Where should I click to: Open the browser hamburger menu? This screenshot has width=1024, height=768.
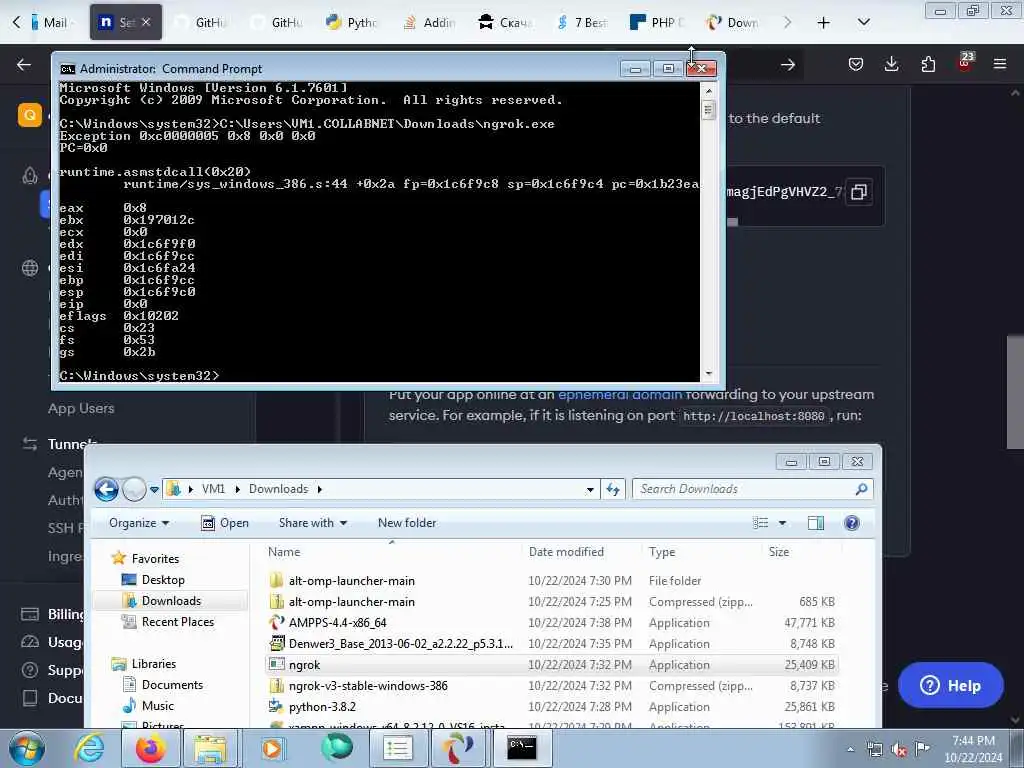point(1000,64)
